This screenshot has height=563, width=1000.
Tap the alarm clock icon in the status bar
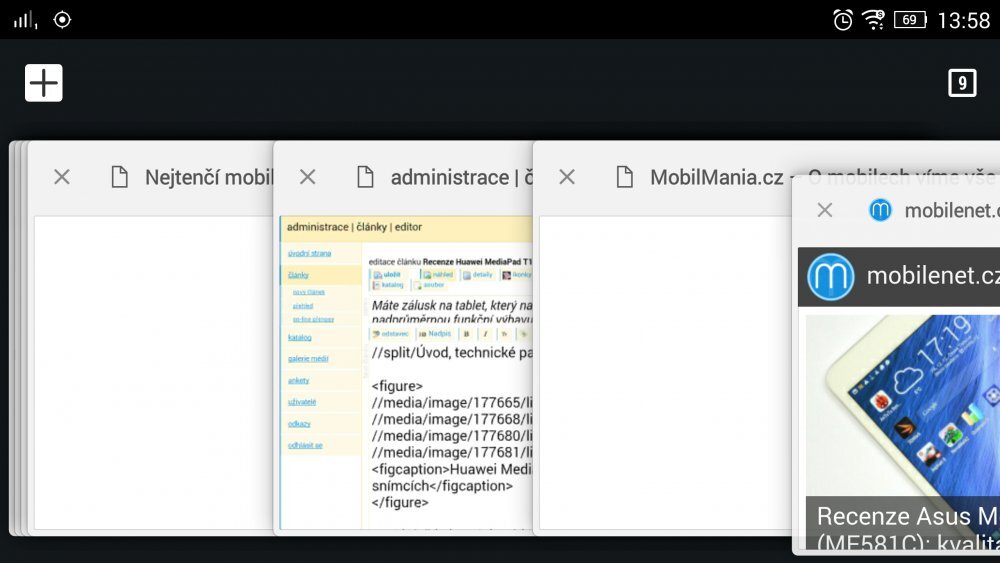tap(843, 20)
